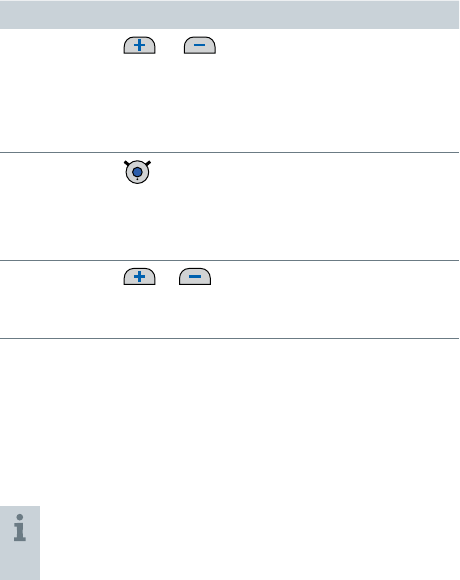This screenshot has width=460, height=580.
Task: Click the blue plus symbol on the upper key
Action: [139, 45]
